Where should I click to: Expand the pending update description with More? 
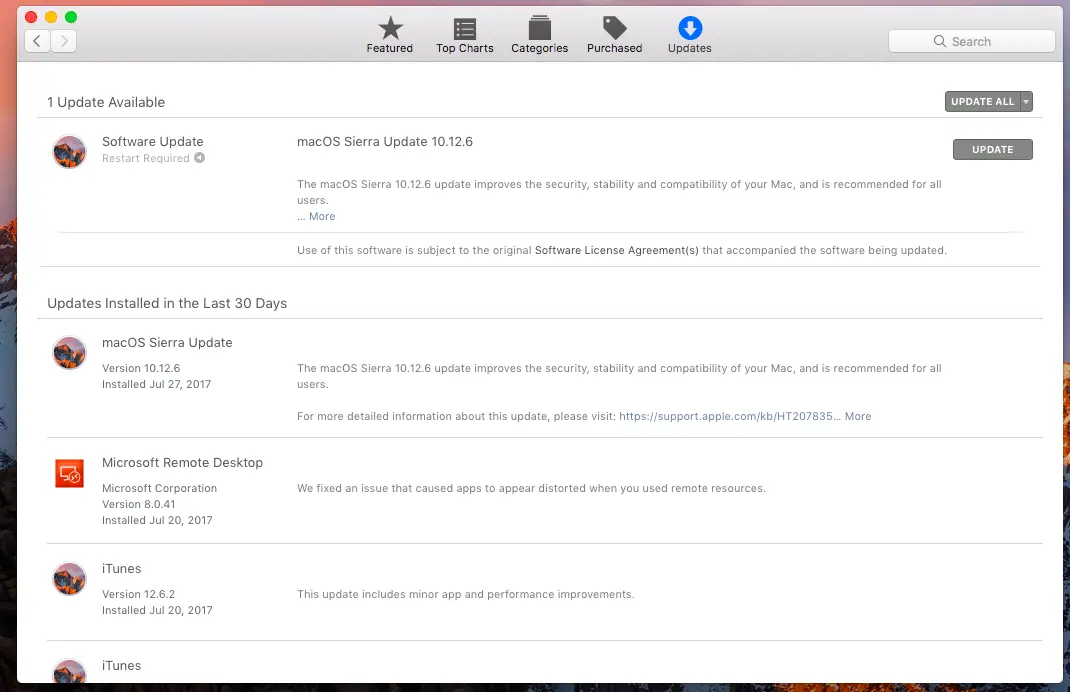(322, 216)
